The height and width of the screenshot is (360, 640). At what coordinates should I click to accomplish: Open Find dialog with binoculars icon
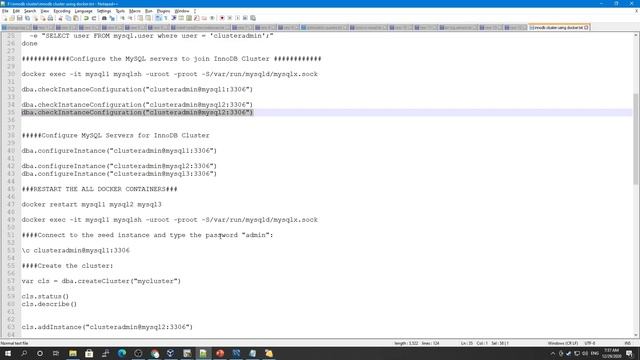[104, 18]
